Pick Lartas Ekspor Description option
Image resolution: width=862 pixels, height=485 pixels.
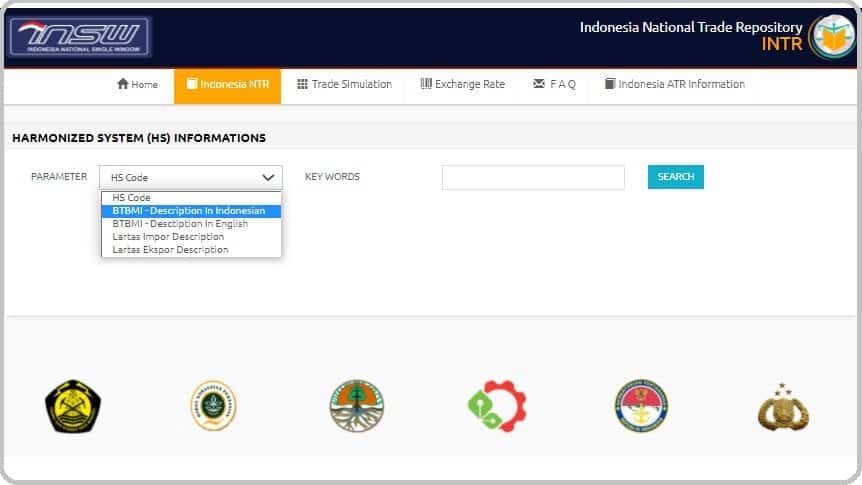(x=191, y=250)
